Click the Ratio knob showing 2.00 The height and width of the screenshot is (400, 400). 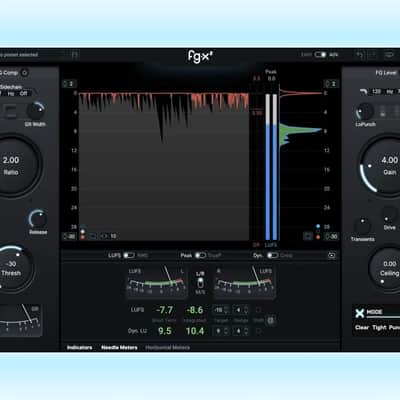12,165
